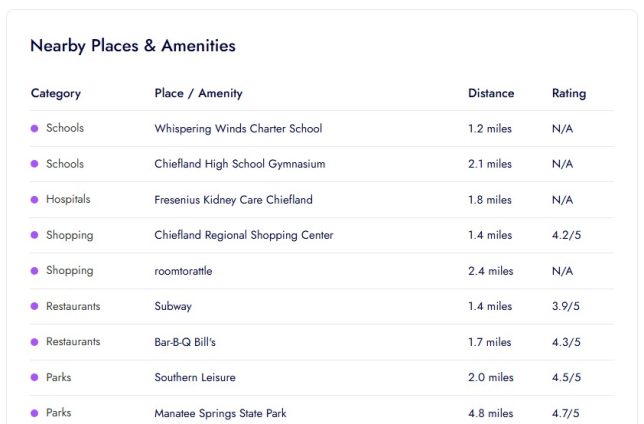644x424 pixels.
Task: Click the Distance column header
Action: pyautogui.click(x=491, y=94)
